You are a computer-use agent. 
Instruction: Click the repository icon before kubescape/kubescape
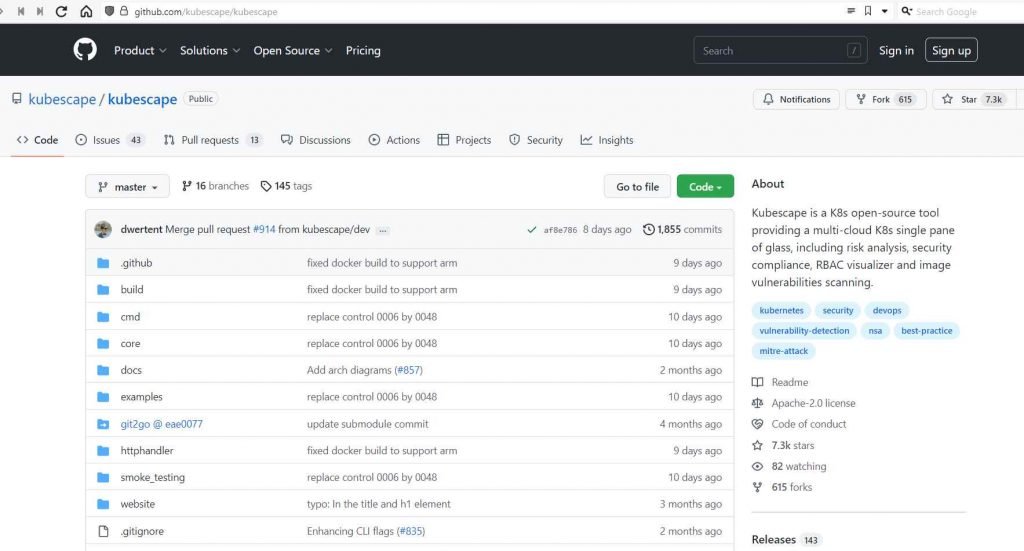point(17,99)
